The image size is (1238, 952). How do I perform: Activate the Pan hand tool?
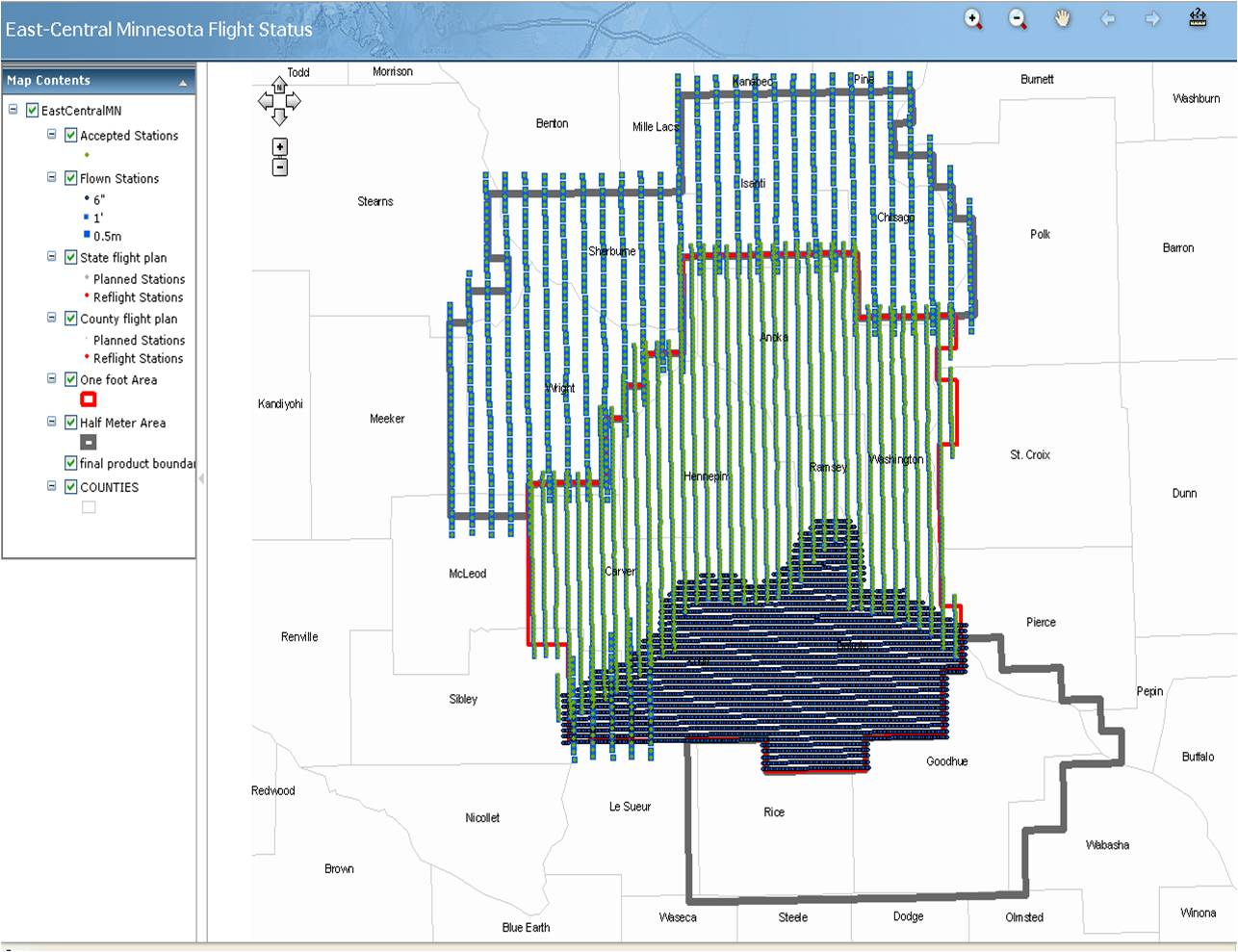click(x=1063, y=18)
